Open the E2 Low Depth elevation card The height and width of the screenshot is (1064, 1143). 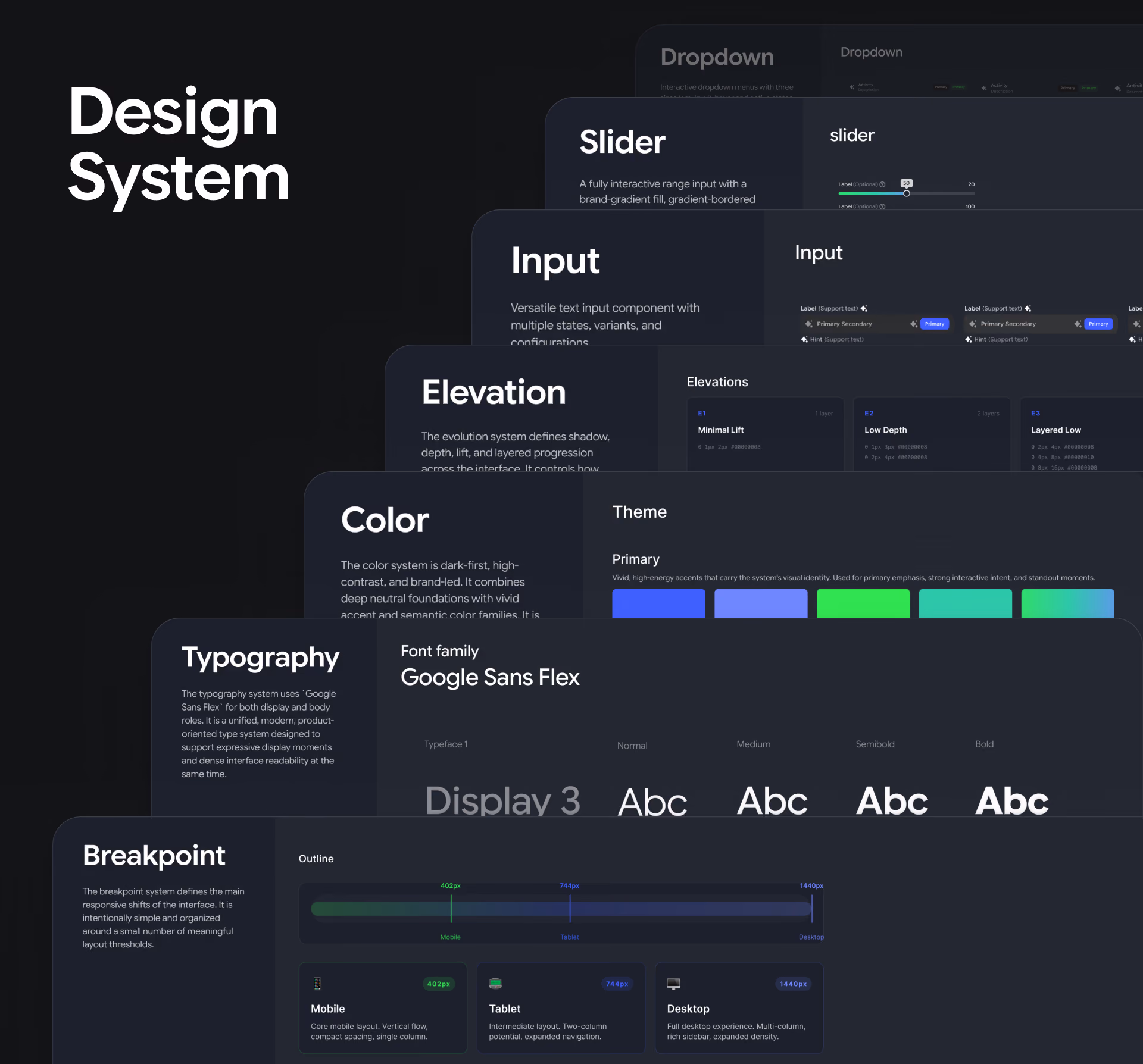[x=932, y=434]
